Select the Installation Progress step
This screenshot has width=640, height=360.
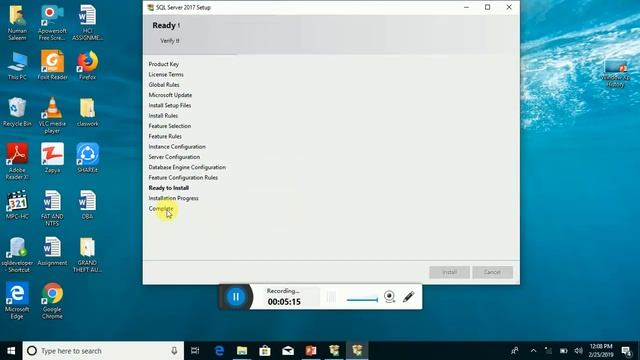point(173,198)
